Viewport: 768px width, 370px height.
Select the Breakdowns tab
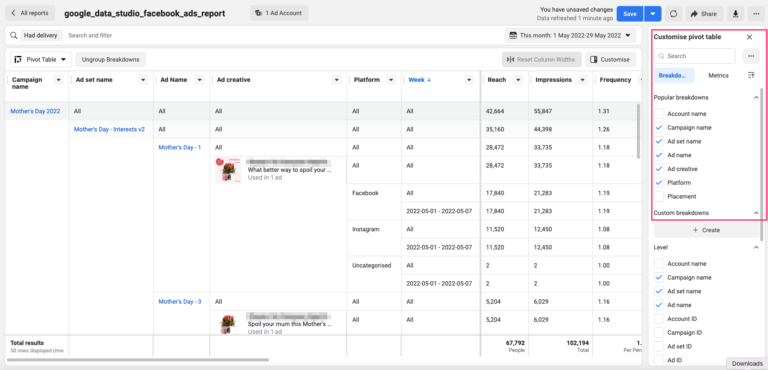click(x=674, y=75)
